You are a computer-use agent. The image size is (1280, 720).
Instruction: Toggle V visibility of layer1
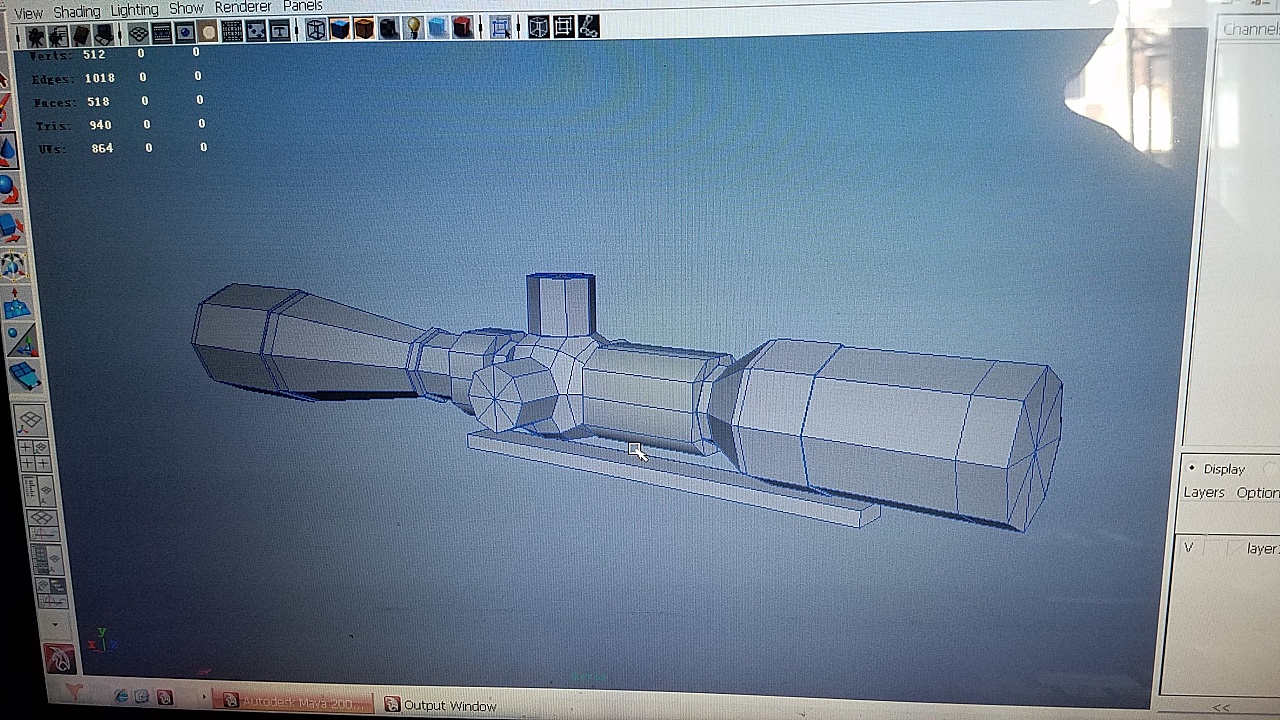pyautogui.click(x=1188, y=548)
